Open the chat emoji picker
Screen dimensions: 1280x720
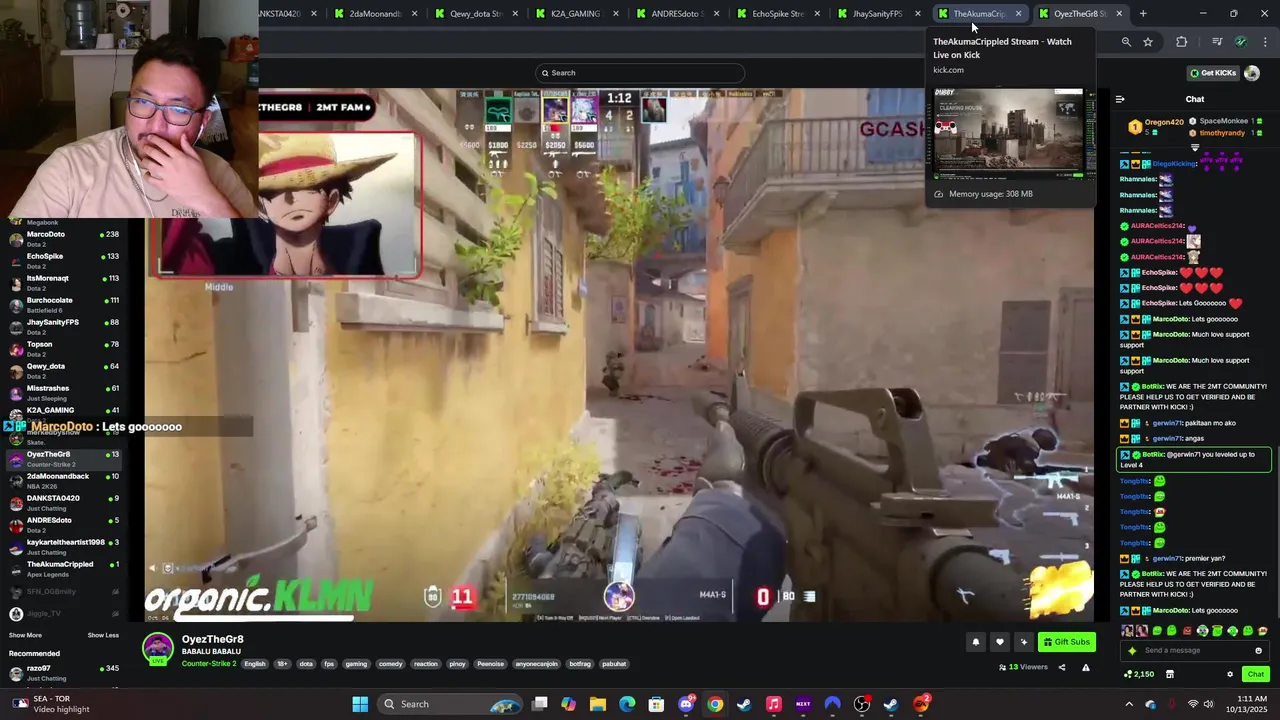point(1258,650)
